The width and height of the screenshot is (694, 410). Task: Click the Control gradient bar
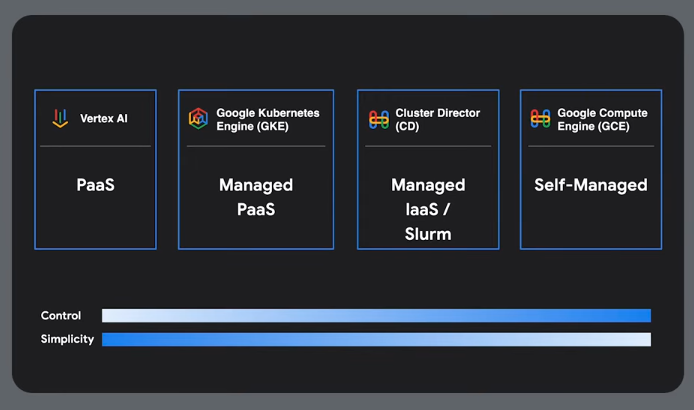[376, 316]
